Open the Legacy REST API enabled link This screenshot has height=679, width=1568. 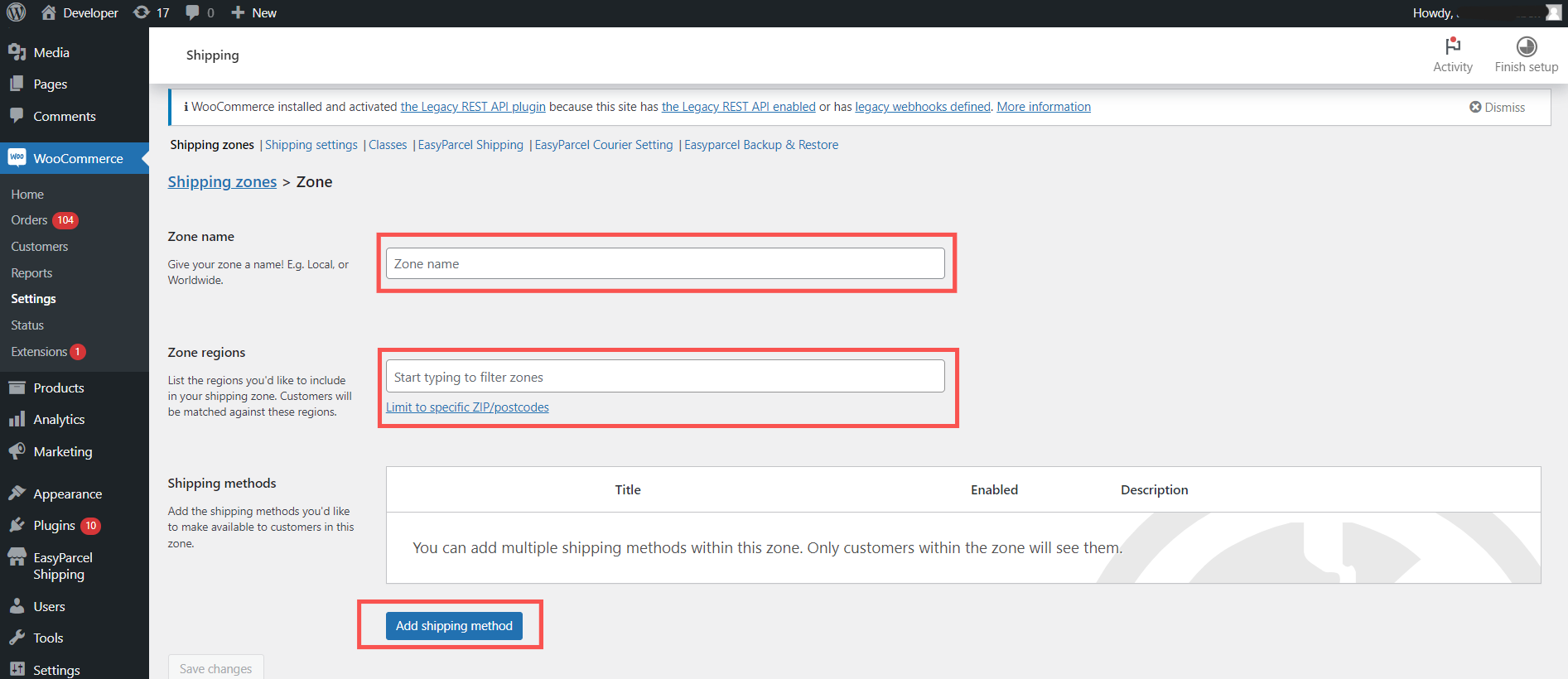pyautogui.click(x=739, y=107)
